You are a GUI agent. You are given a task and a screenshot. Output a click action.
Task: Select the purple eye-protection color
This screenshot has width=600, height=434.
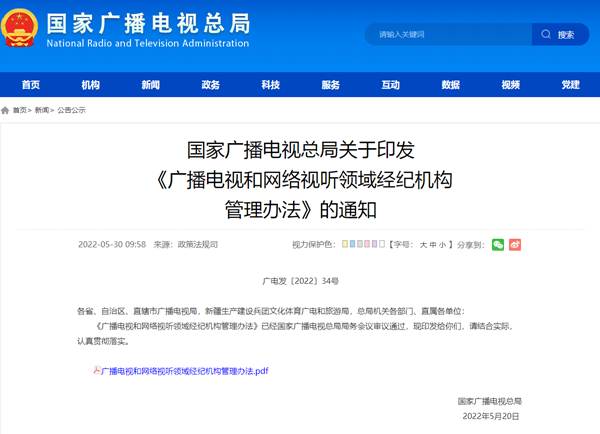tap(374, 244)
